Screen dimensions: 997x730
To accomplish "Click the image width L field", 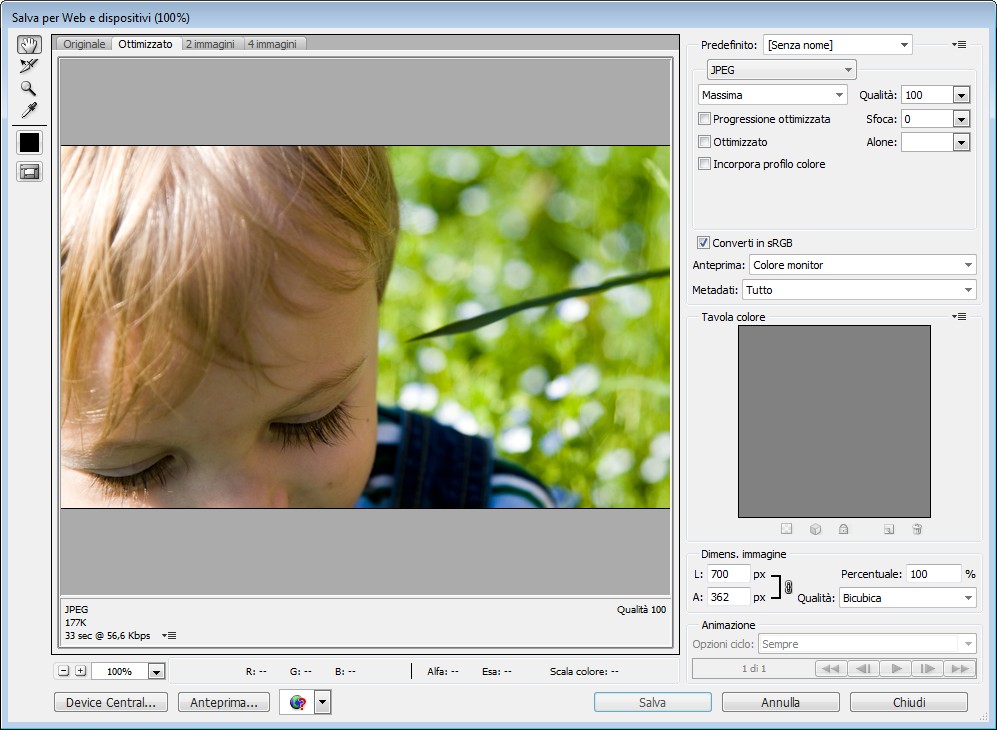I will [729, 574].
